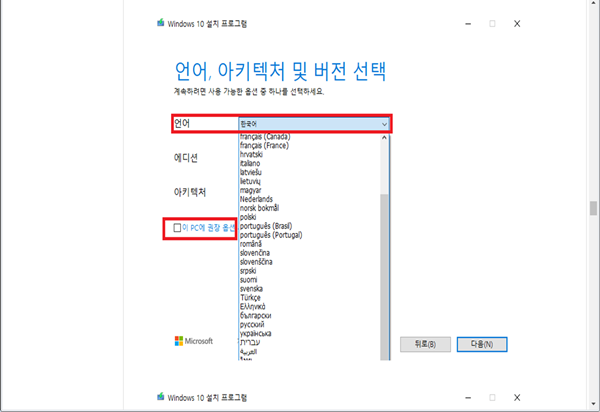Toggle the 이 PC에 권장 옵션 checkbox

[177, 228]
